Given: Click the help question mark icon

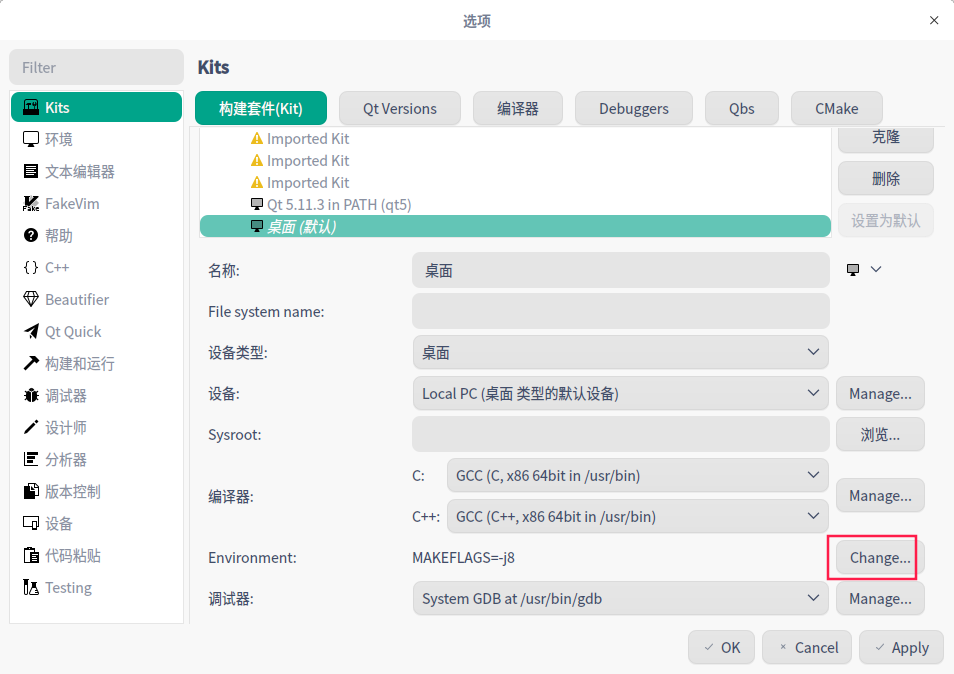Looking at the screenshot, I should click(x=31, y=236).
